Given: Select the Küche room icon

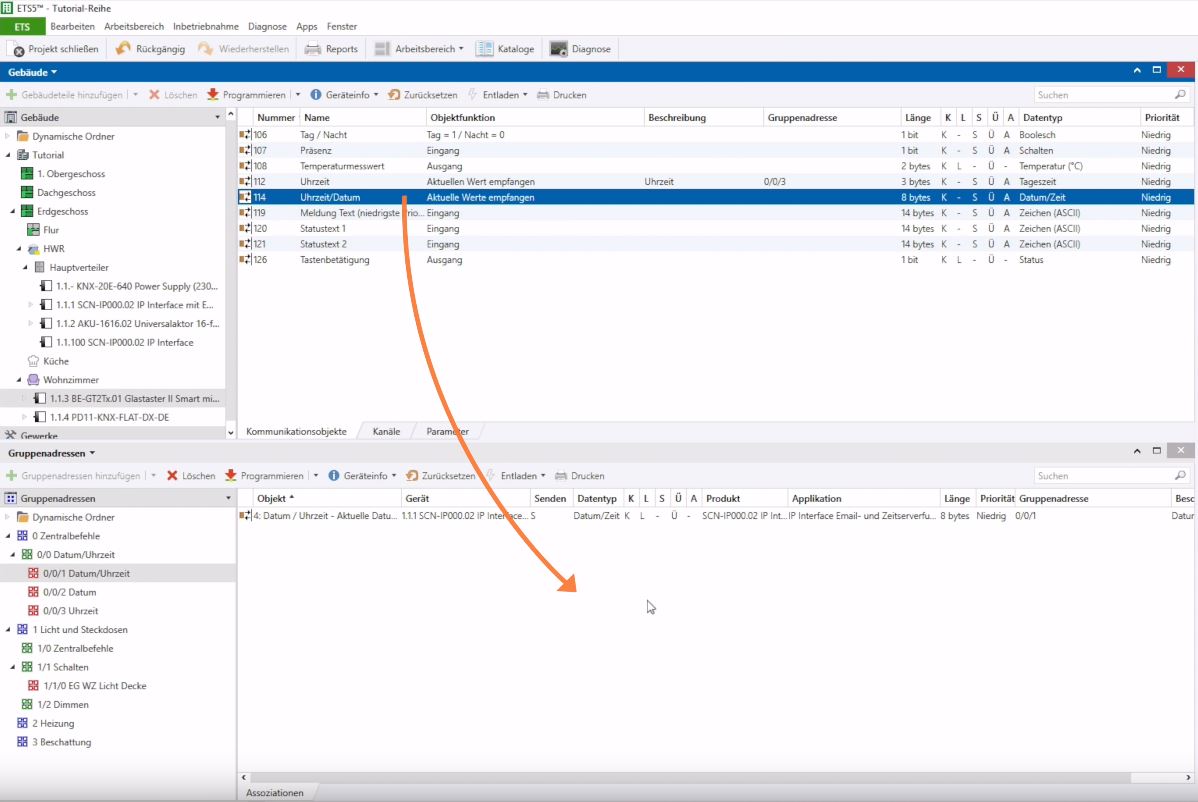Looking at the screenshot, I should point(34,361).
